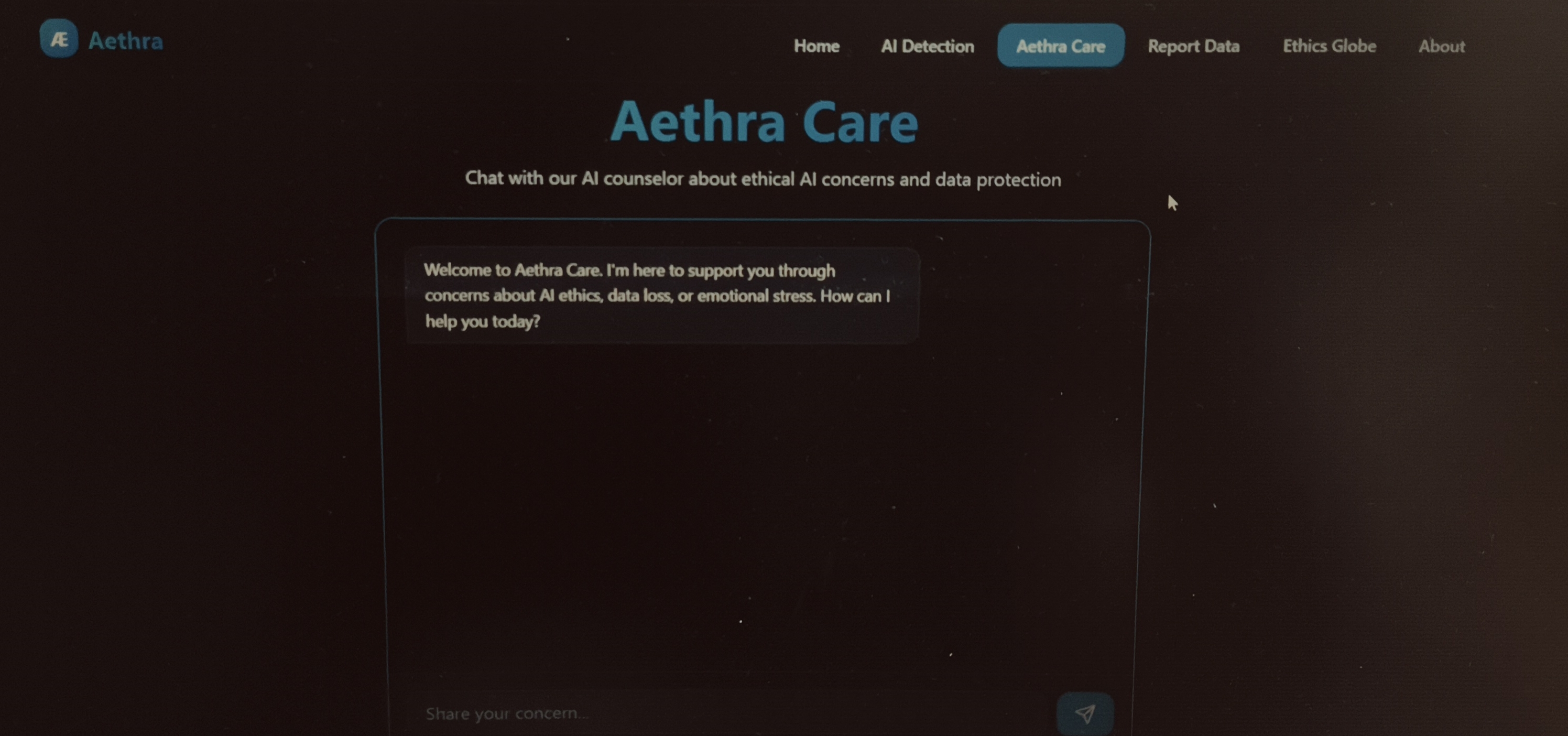Click the AI counselor subtitle text
This screenshot has width=1568, height=736.
[x=763, y=179]
